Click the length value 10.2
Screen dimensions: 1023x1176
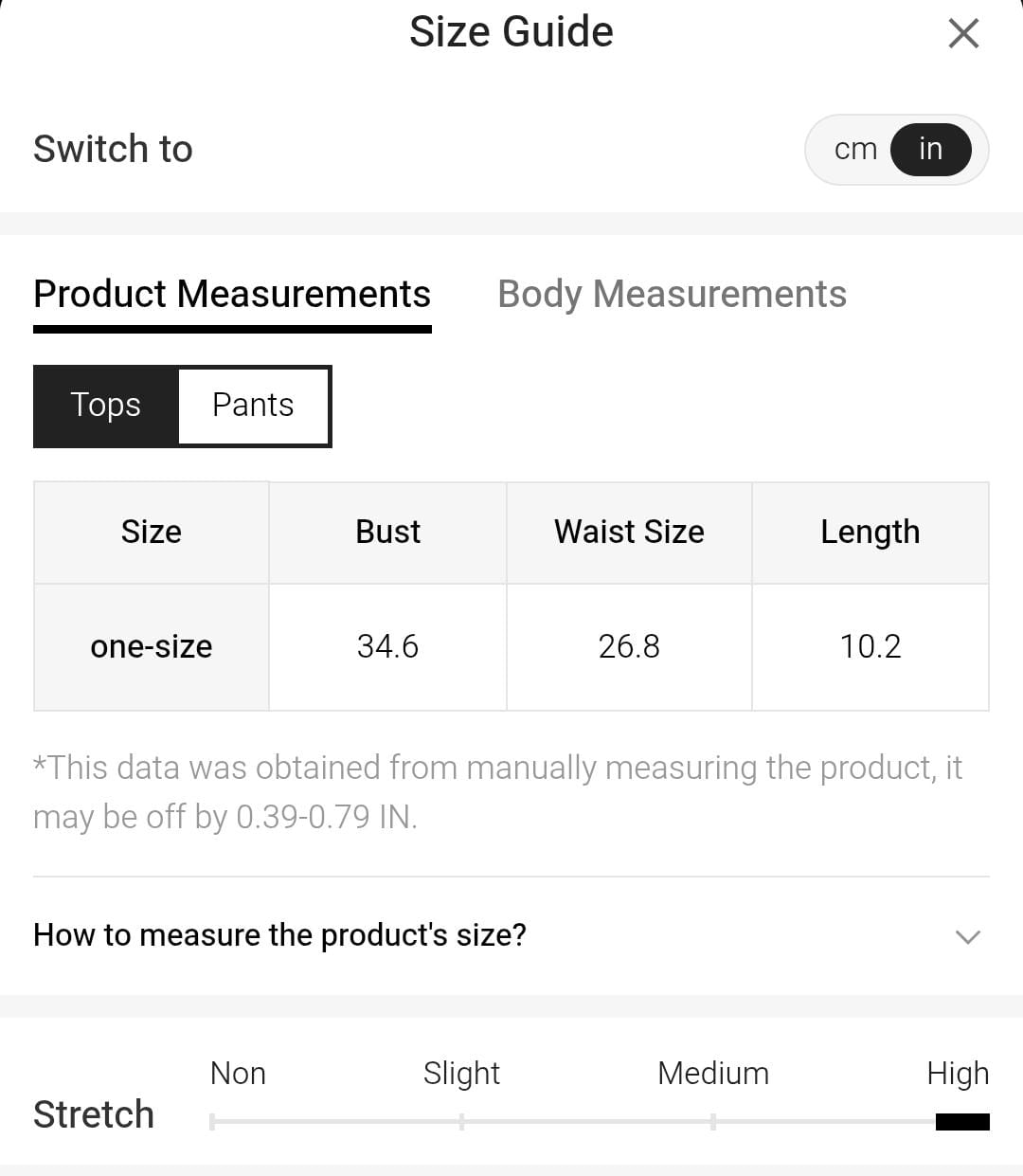[870, 647]
